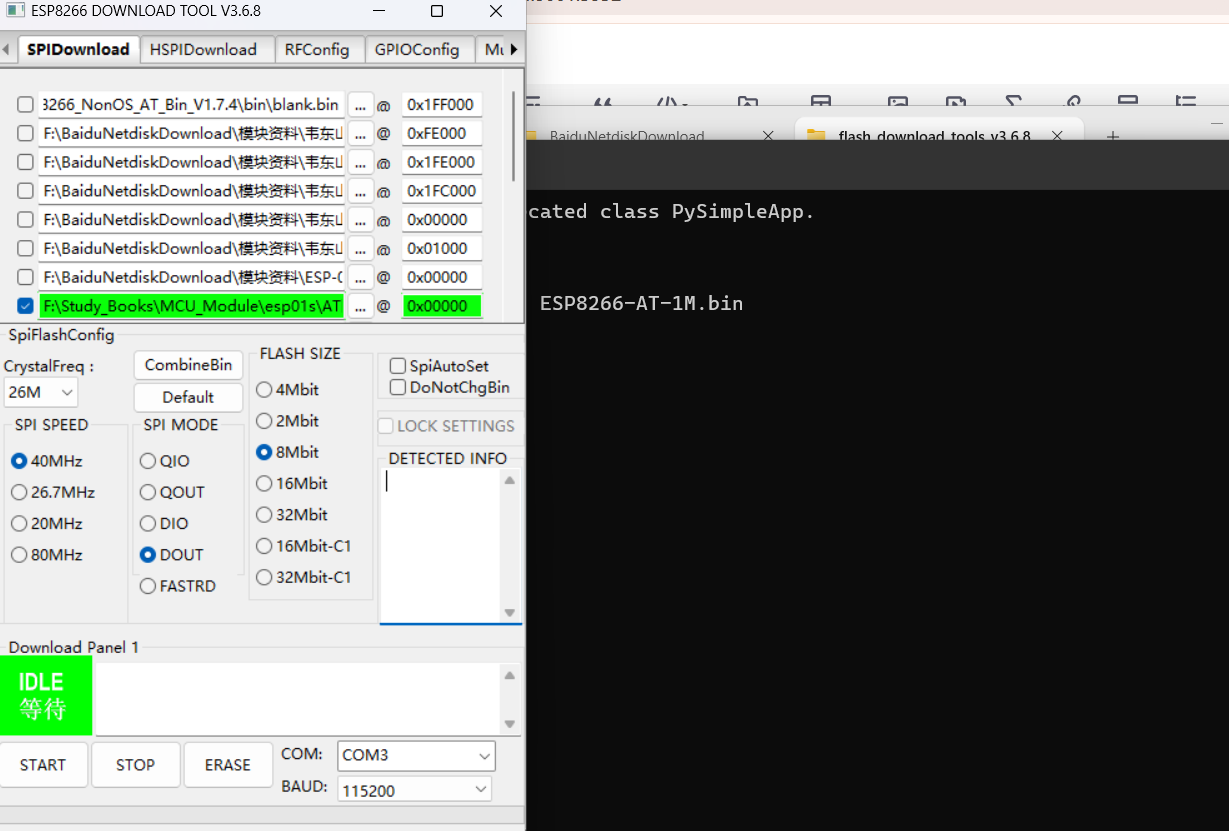This screenshot has height=831, width=1229.
Task: Select 2Mbit flash size
Action: coord(264,421)
